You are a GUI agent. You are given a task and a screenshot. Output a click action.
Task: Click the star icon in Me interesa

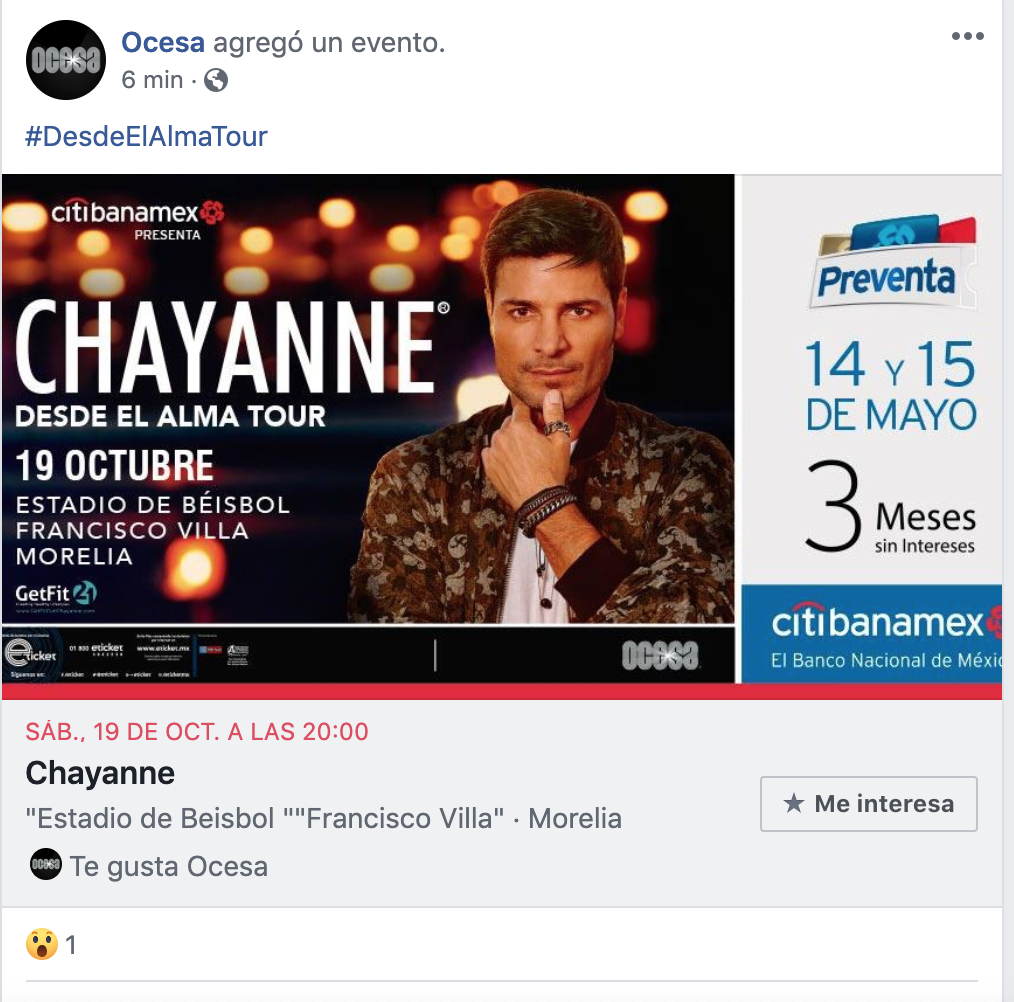tap(793, 803)
